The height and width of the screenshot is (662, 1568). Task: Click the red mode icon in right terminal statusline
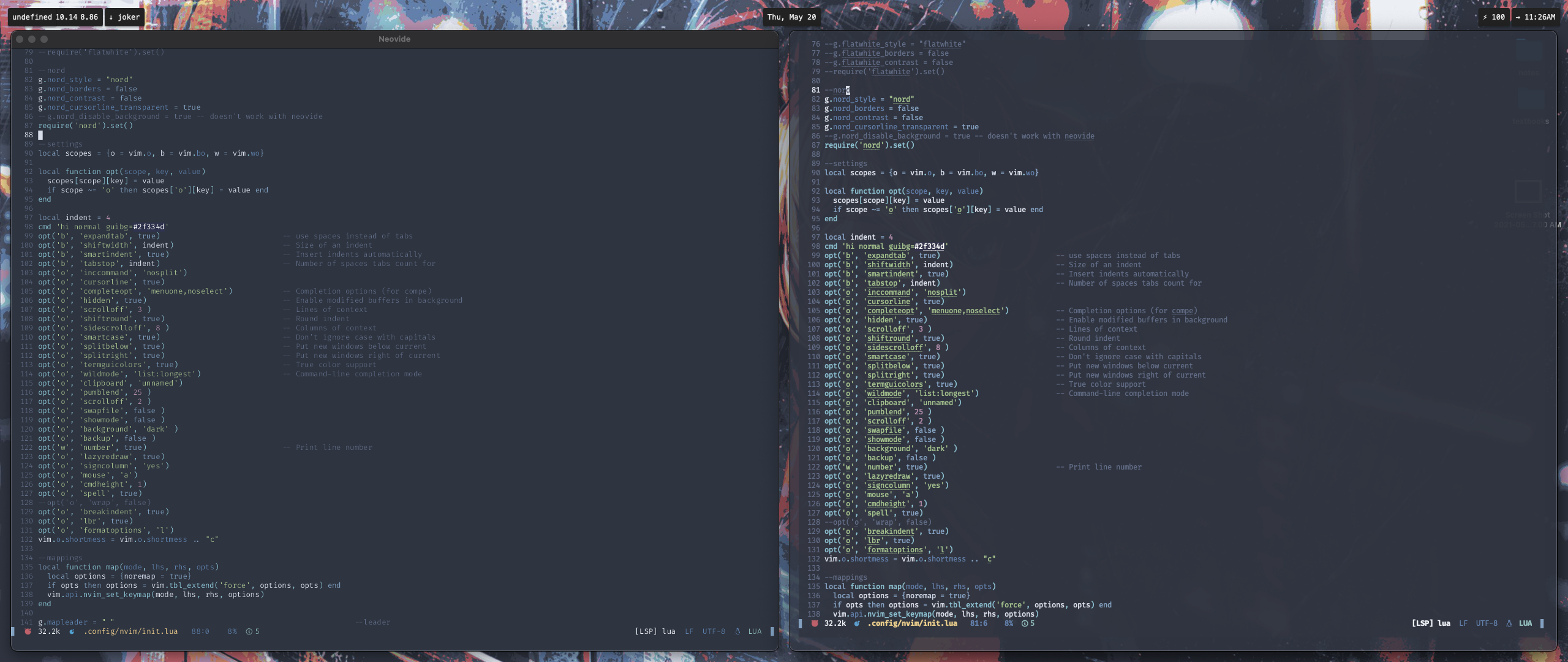814,623
